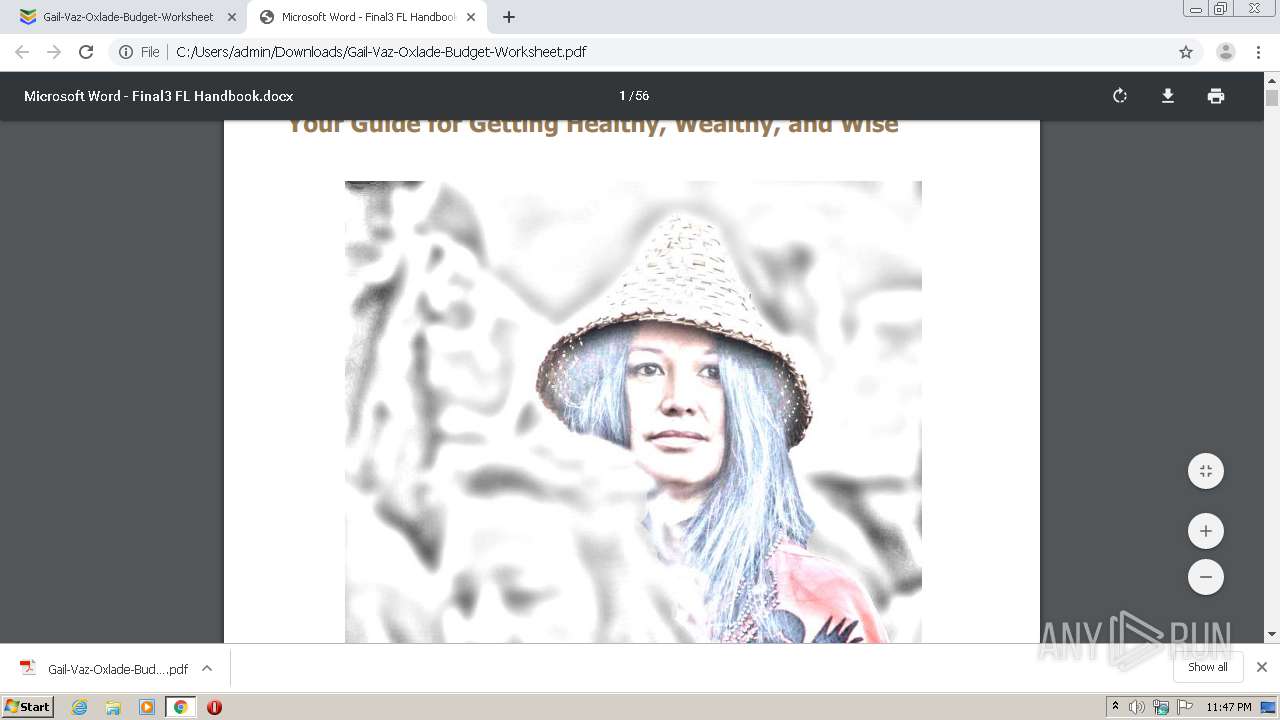The height and width of the screenshot is (720, 1280).
Task: Click the address bar URL
Action: click(x=381, y=52)
